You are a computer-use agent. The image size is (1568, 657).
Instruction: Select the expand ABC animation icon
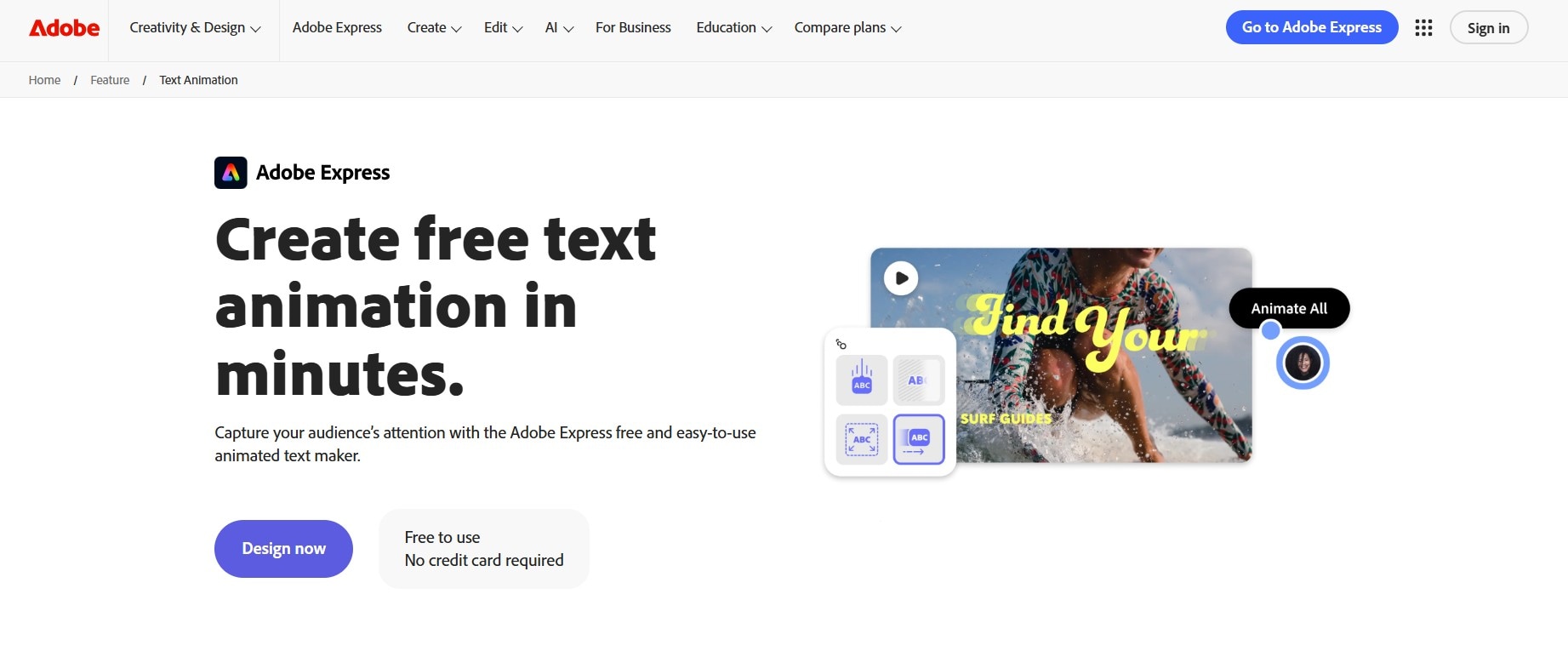click(862, 439)
